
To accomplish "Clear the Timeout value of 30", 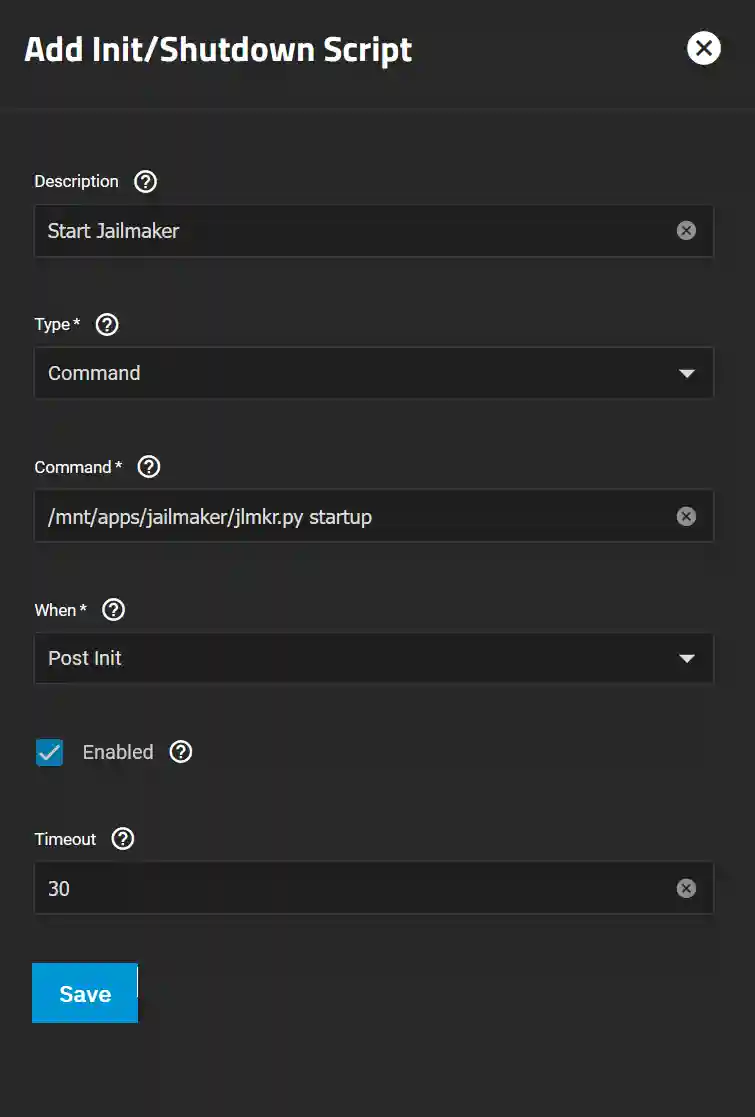I will (686, 888).
